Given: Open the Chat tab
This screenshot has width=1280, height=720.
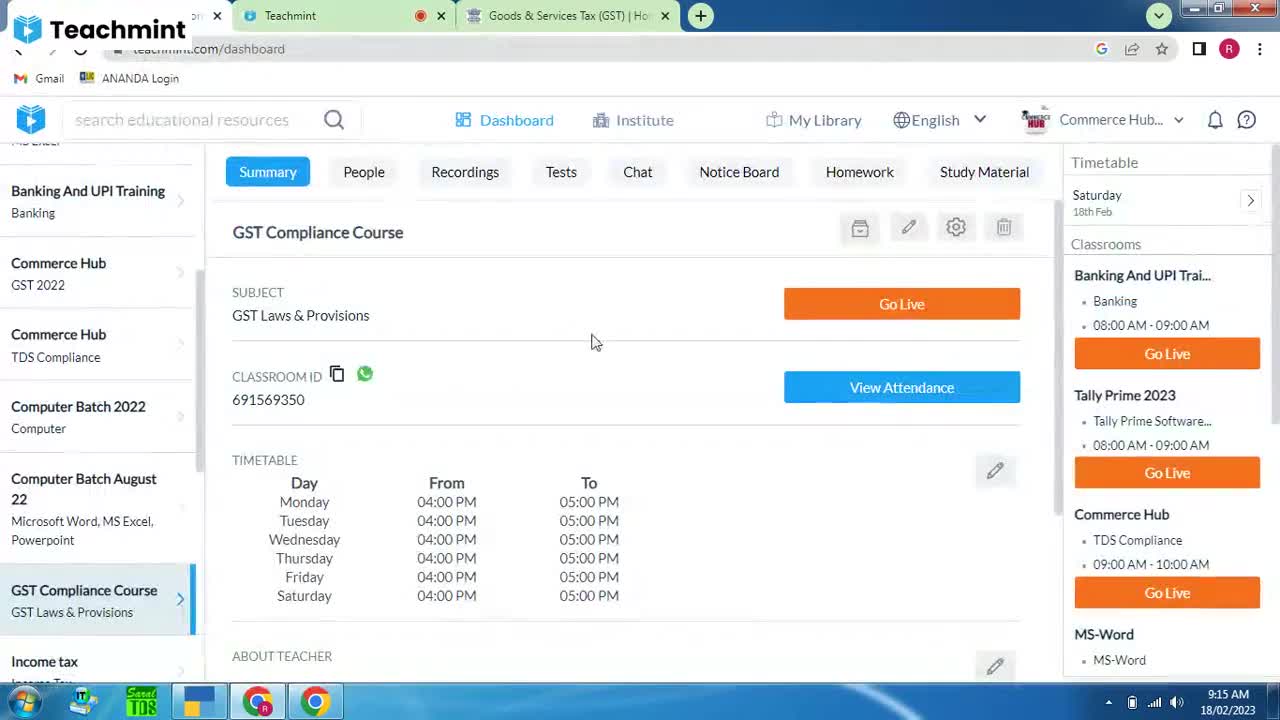Looking at the screenshot, I should pos(638,172).
